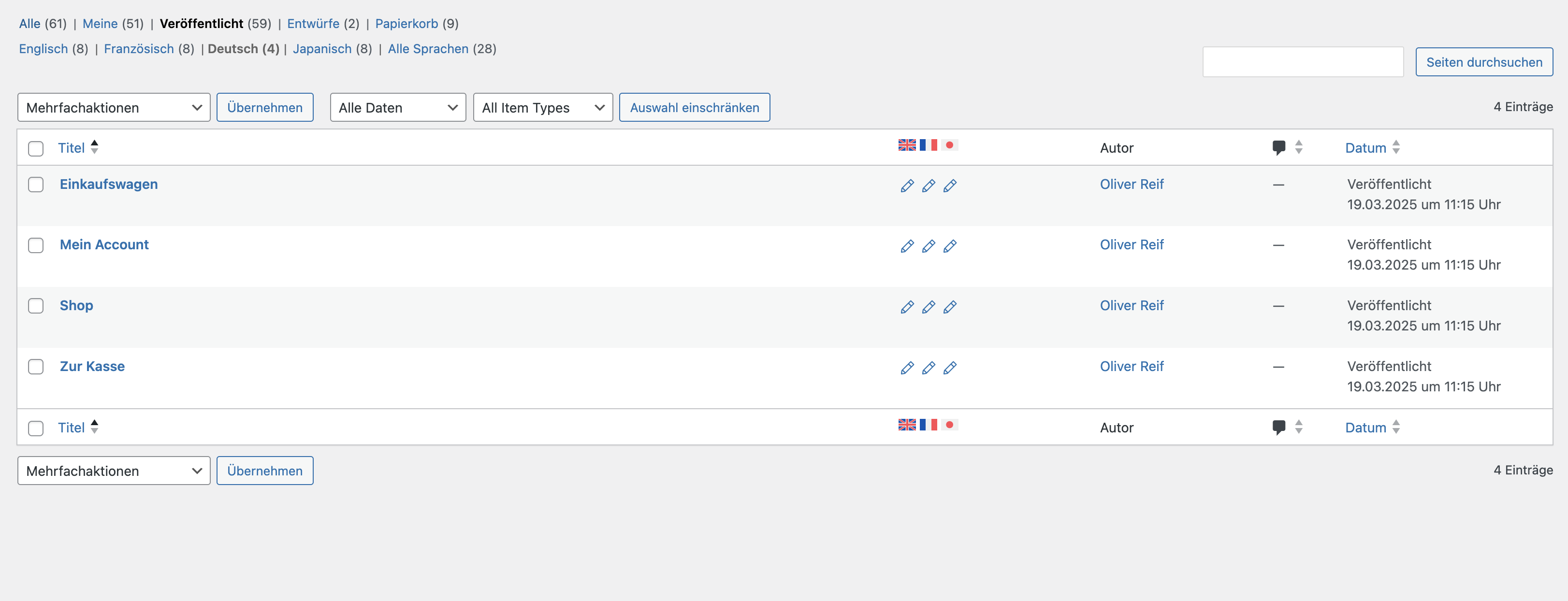Screen dimensions: 1568x601
Task: Show Alle pages filter
Action: [x=30, y=24]
